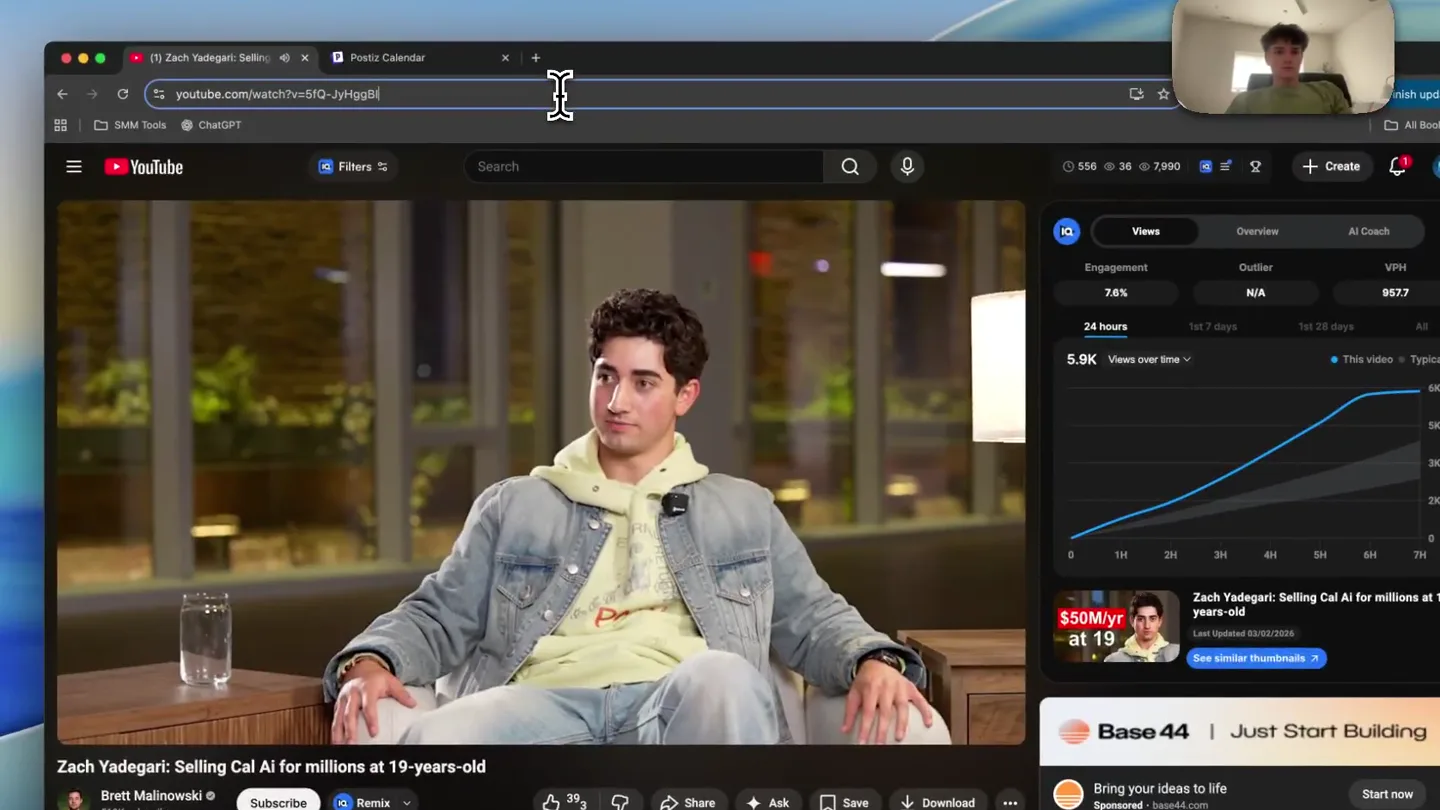The height and width of the screenshot is (810, 1440).
Task: Start voice search with the microphone
Action: click(x=907, y=167)
